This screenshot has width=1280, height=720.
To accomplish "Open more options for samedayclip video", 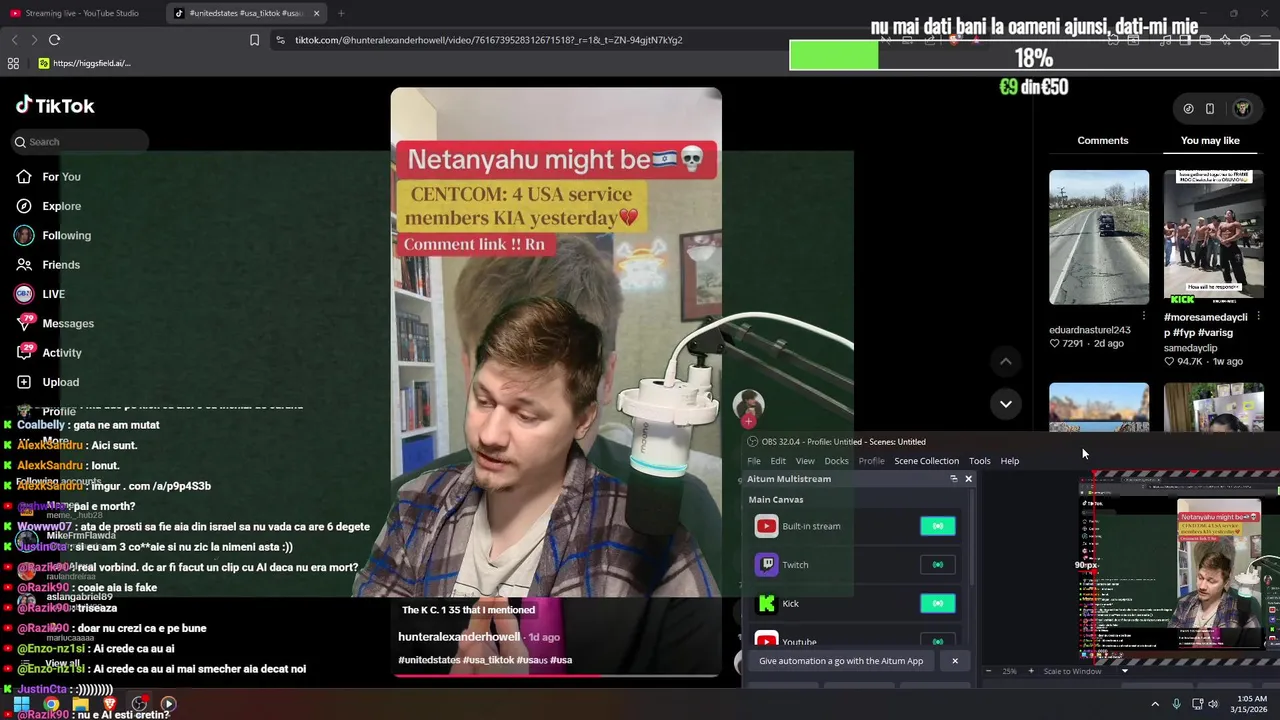I will pyautogui.click(x=1258, y=317).
